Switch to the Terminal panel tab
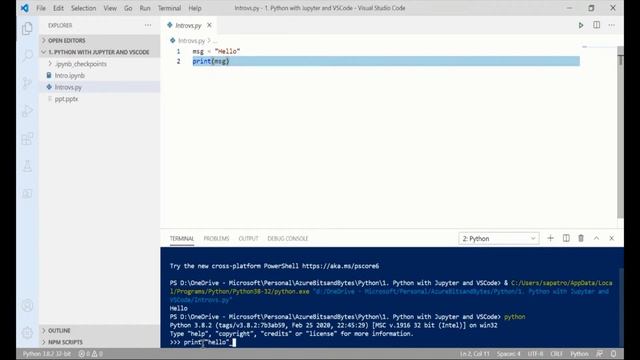This screenshot has width=640, height=360. coord(182,238)
